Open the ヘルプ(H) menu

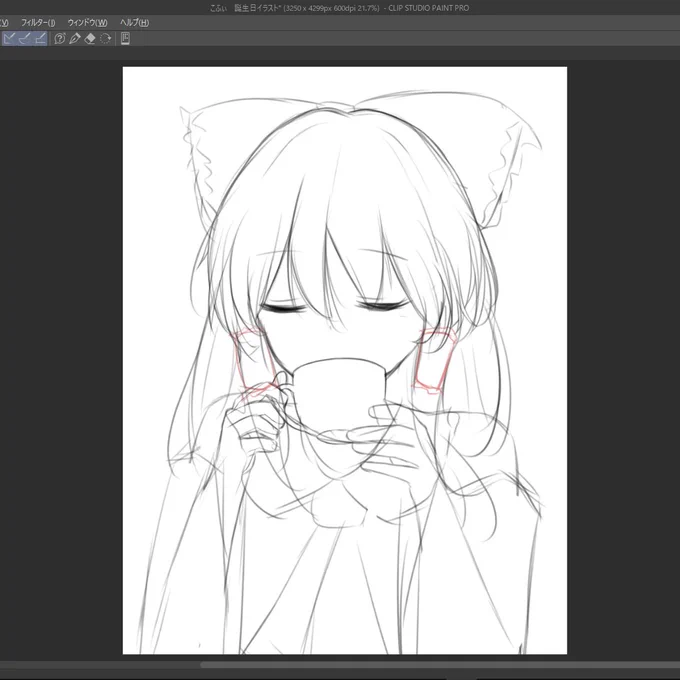134,23
